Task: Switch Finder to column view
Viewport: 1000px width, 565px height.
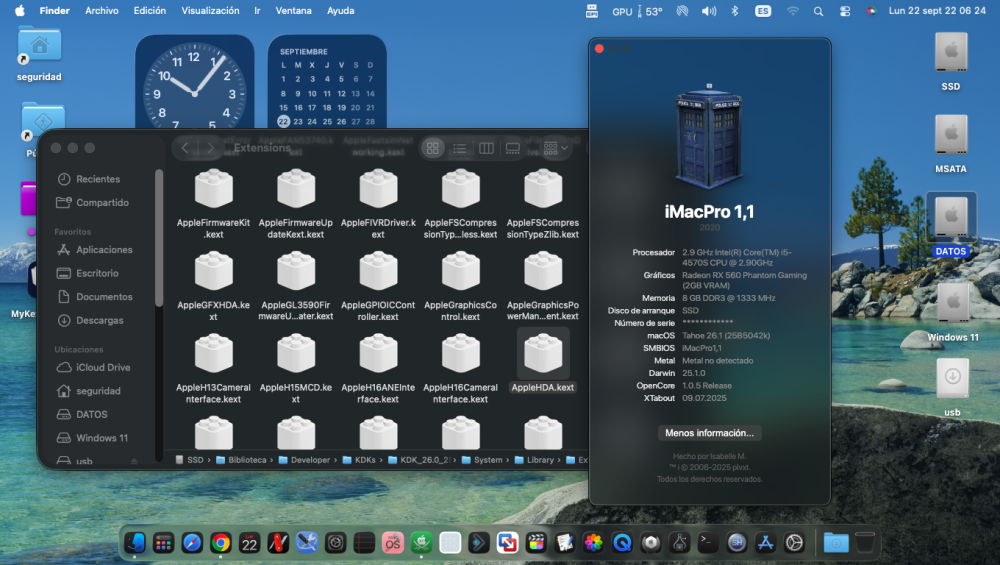Action: (x=486, y=149)
